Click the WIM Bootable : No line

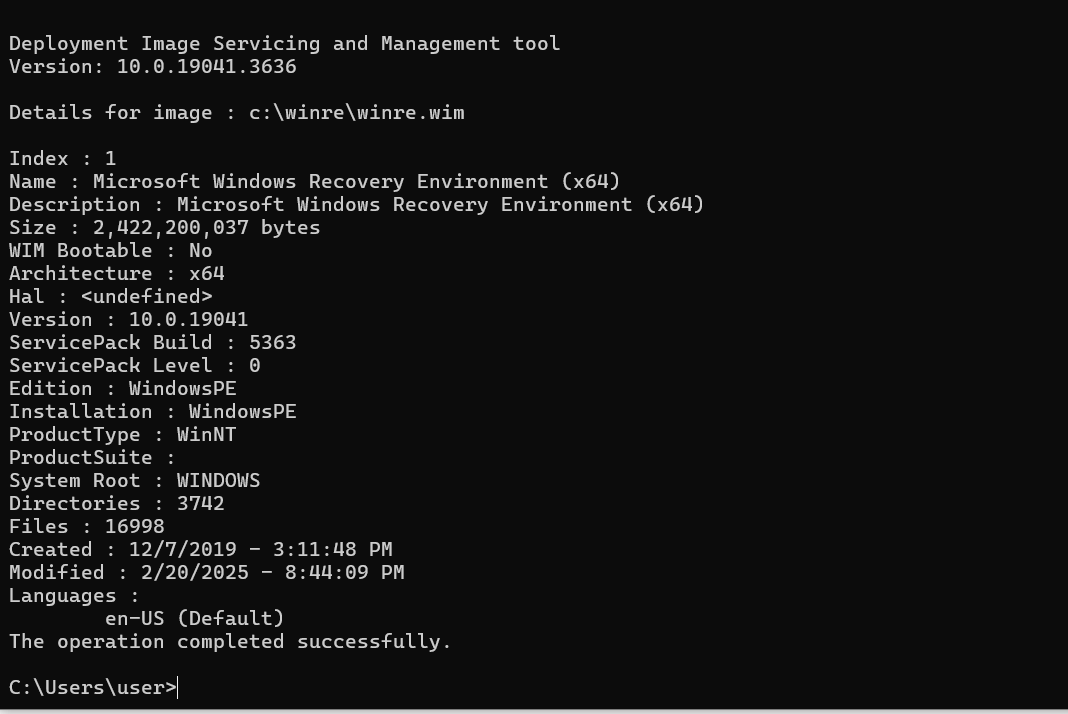point(110,251)
